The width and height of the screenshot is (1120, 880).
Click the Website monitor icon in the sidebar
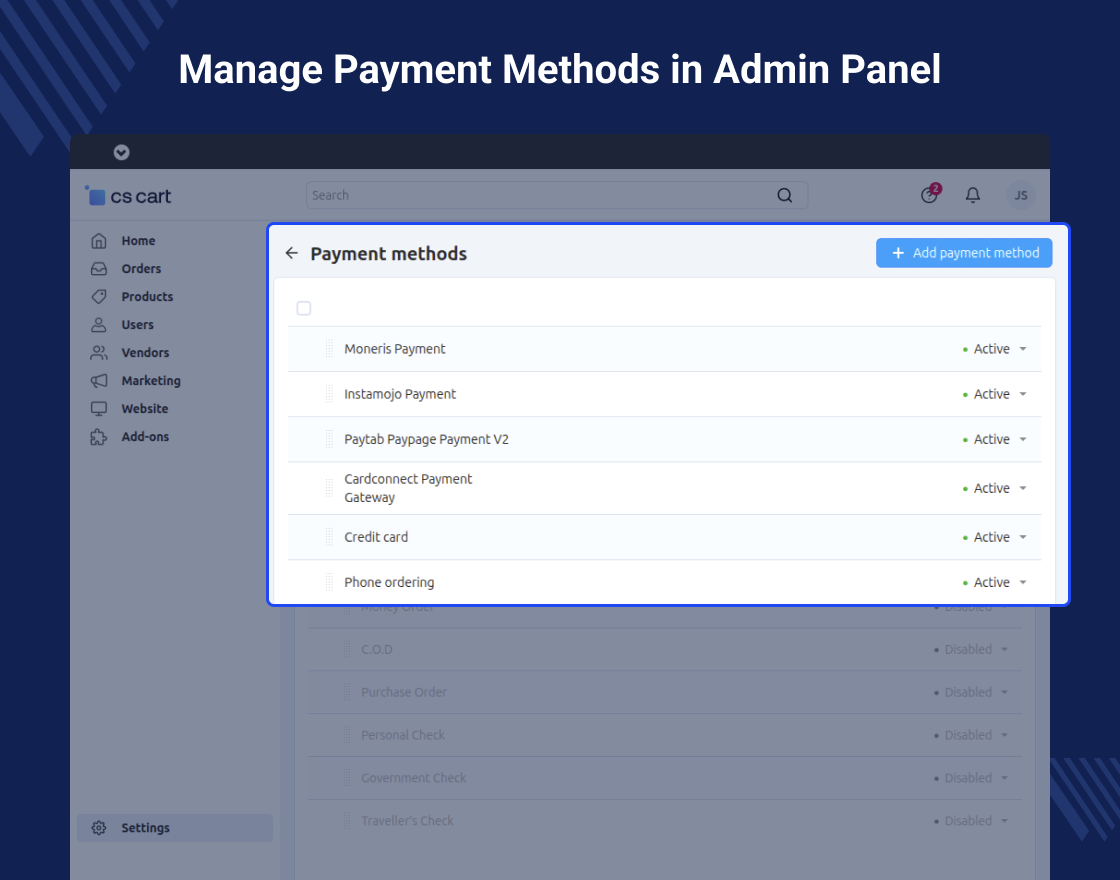99,409
